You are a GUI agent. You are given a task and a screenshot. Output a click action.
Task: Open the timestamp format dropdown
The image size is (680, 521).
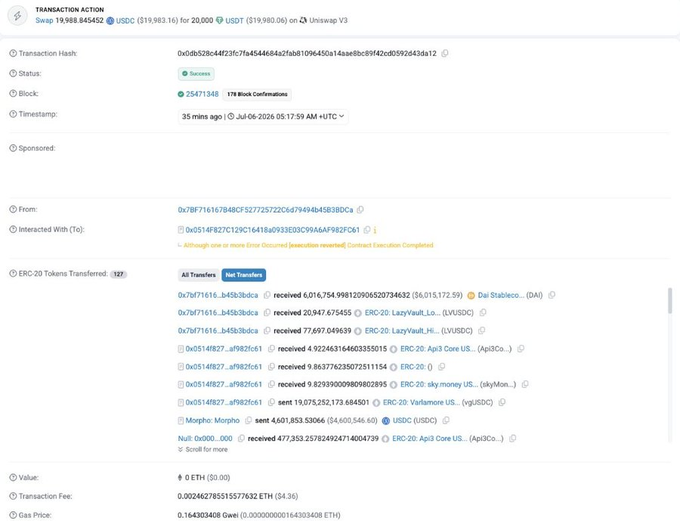tap(263, 117)
